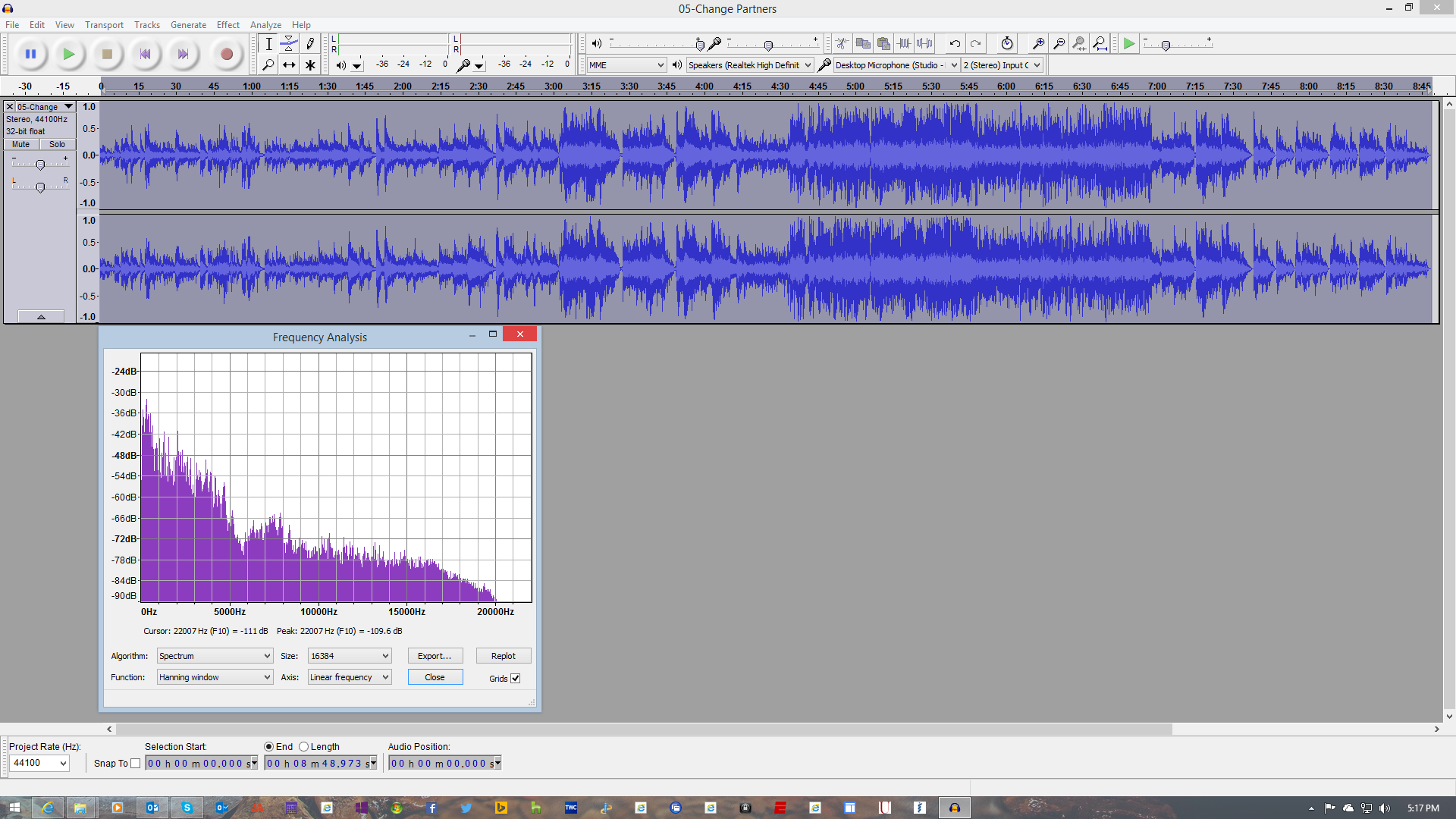Choose the Draw tool
This screenshot has width=1456, height=819.
(310, 43)
